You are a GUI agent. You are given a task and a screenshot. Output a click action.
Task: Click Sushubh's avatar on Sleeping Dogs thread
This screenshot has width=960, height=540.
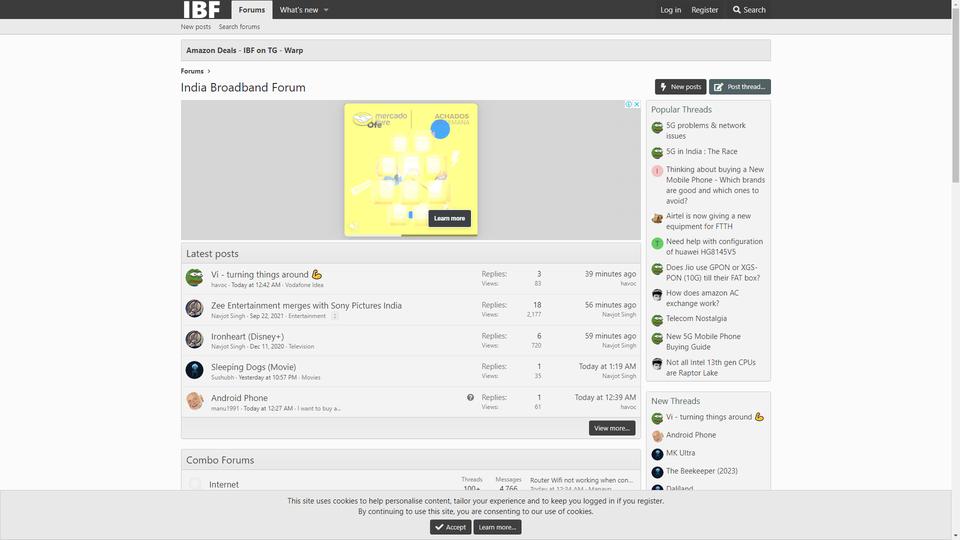(195, 370)
